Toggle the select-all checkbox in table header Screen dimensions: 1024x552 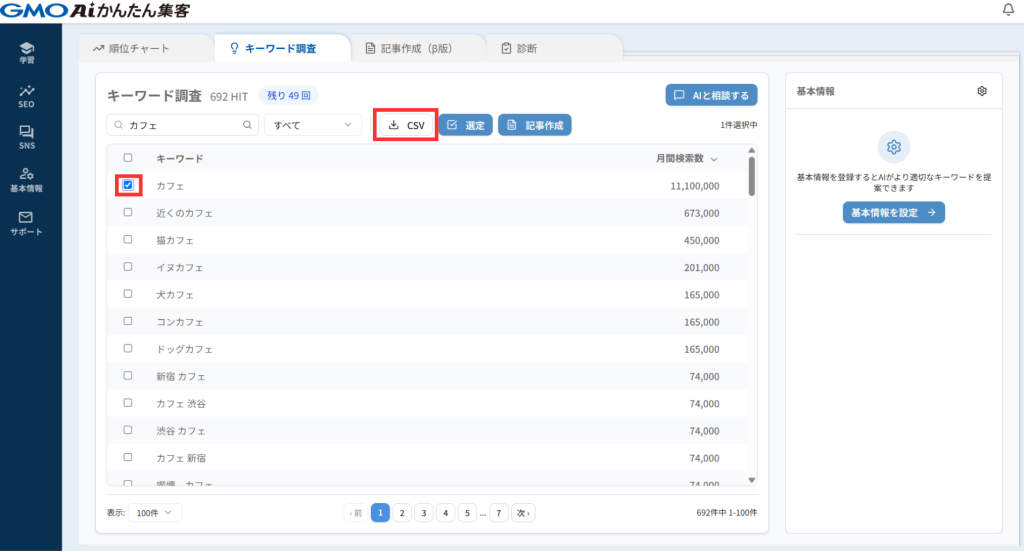tap(128, 158)
